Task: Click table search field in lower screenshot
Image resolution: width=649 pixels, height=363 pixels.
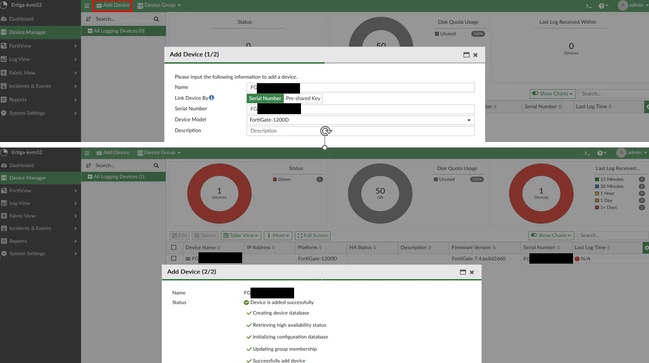Action: point(612,236)
